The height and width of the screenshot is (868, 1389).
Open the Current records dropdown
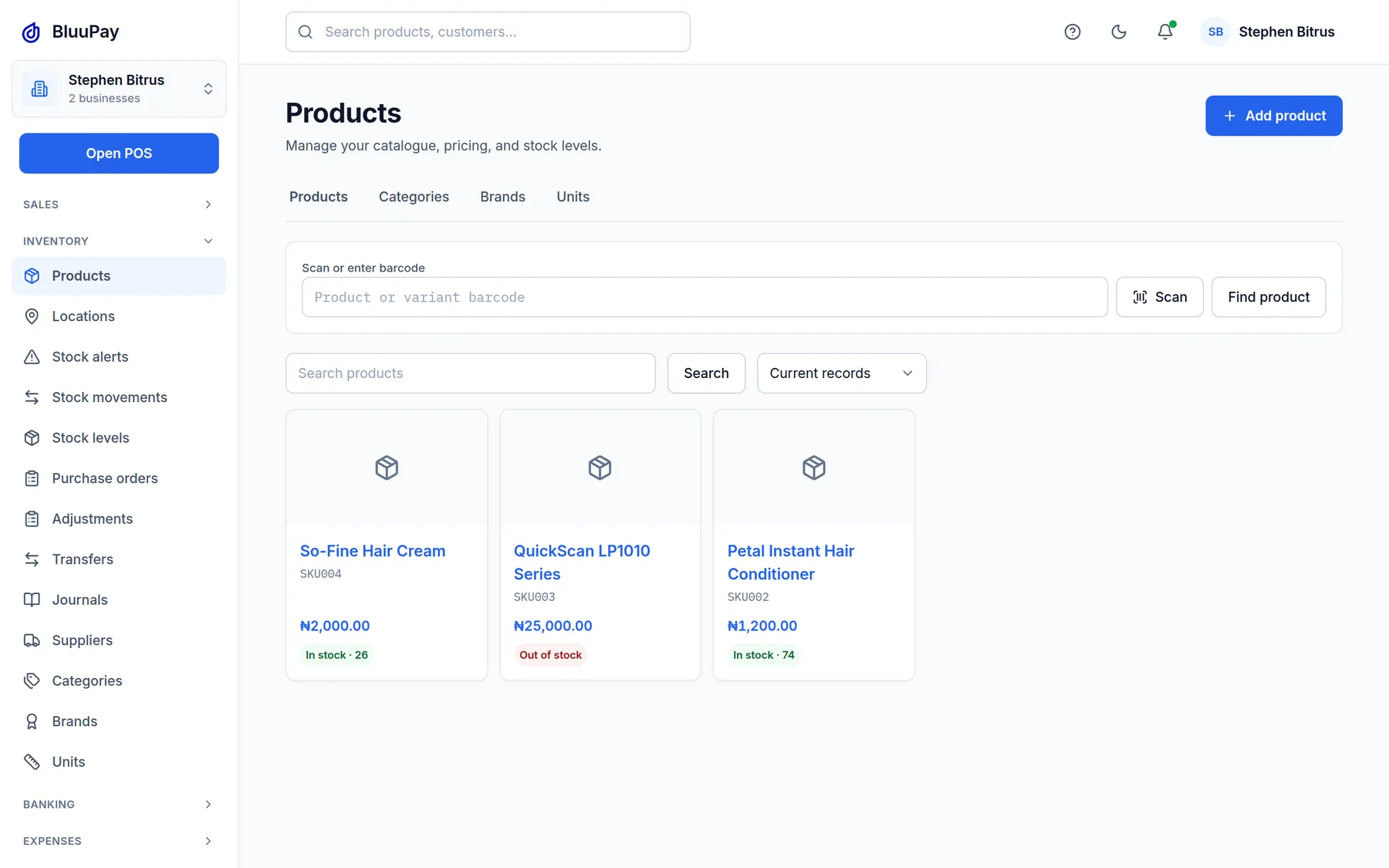(841, 373)
